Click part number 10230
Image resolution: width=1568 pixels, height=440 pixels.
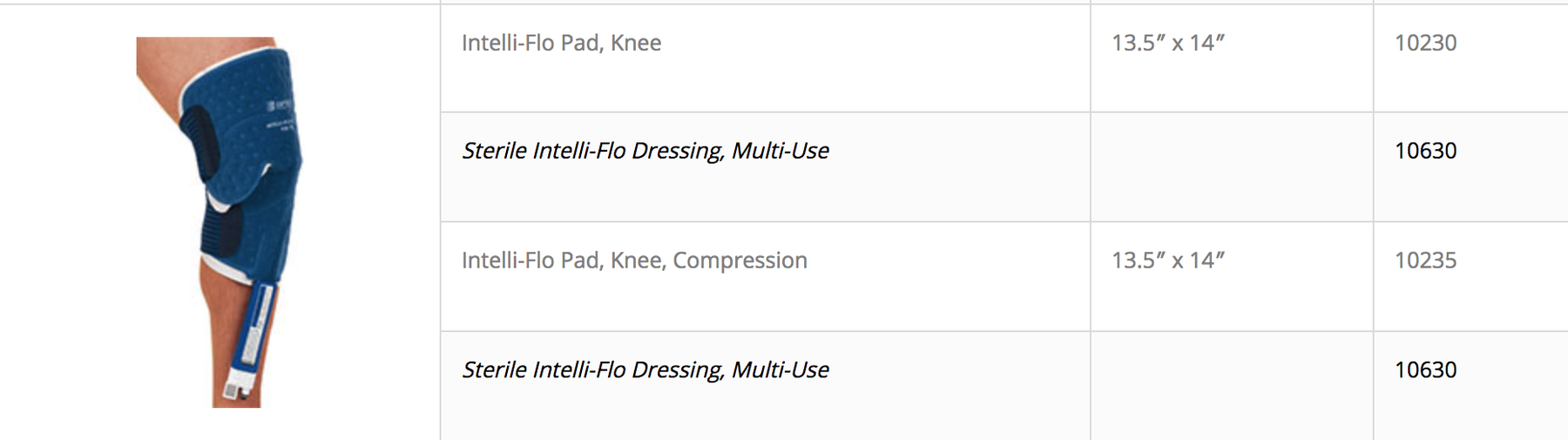pyautogui.click(x=1425, y=43)
